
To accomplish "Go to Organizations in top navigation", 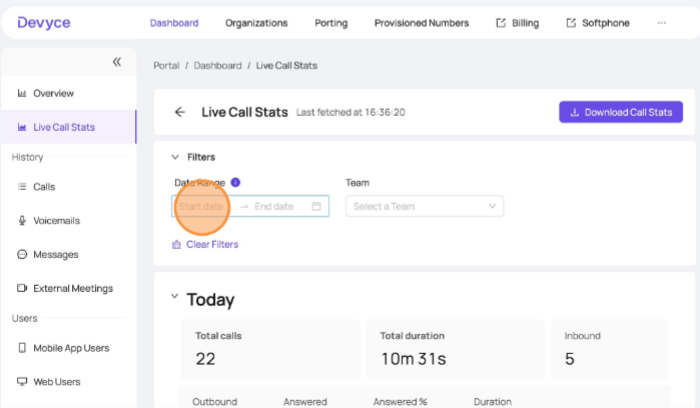I will click(x=256, y=23).
